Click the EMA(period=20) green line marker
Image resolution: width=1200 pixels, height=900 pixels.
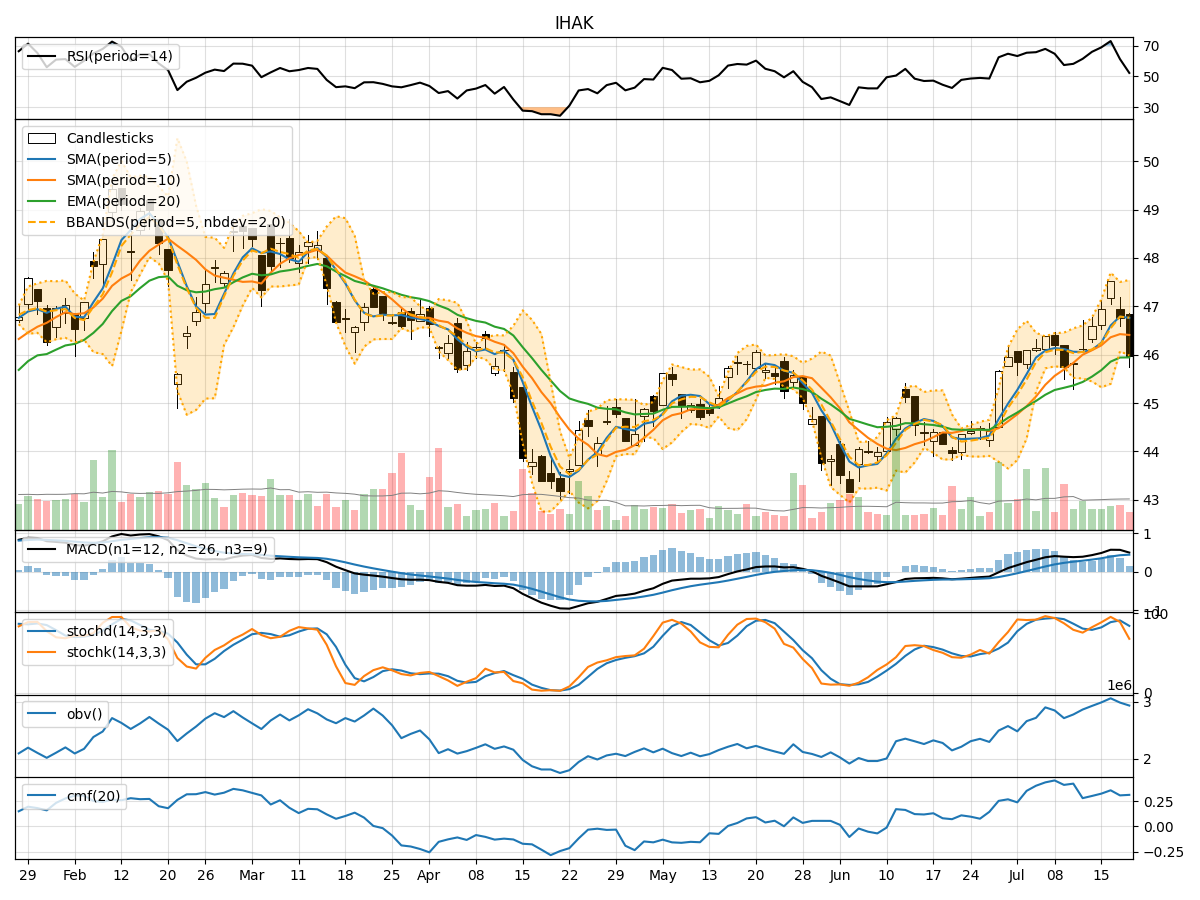(x=44, y=200)
